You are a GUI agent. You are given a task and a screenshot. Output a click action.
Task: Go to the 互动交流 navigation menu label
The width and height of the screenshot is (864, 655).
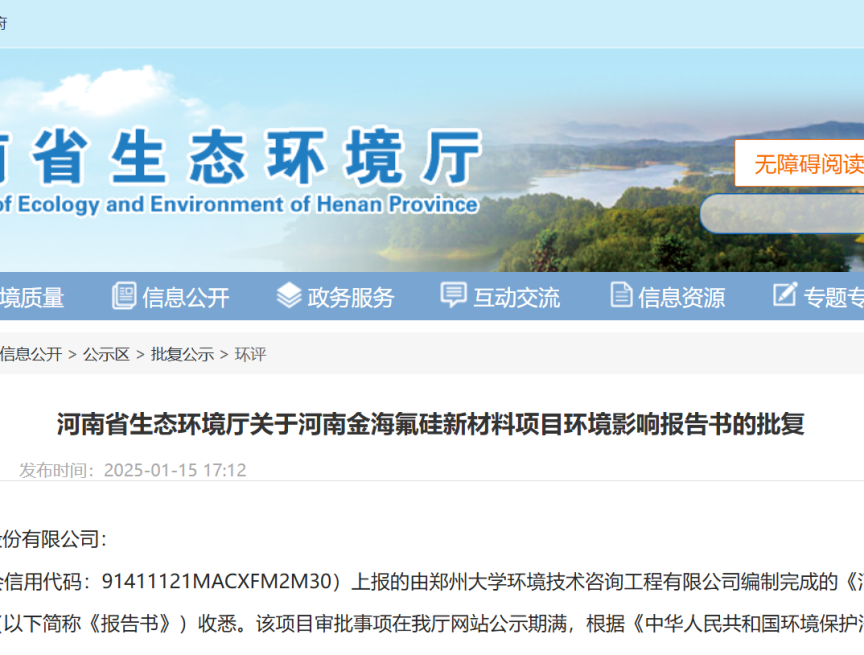click(x=516, y=297)
